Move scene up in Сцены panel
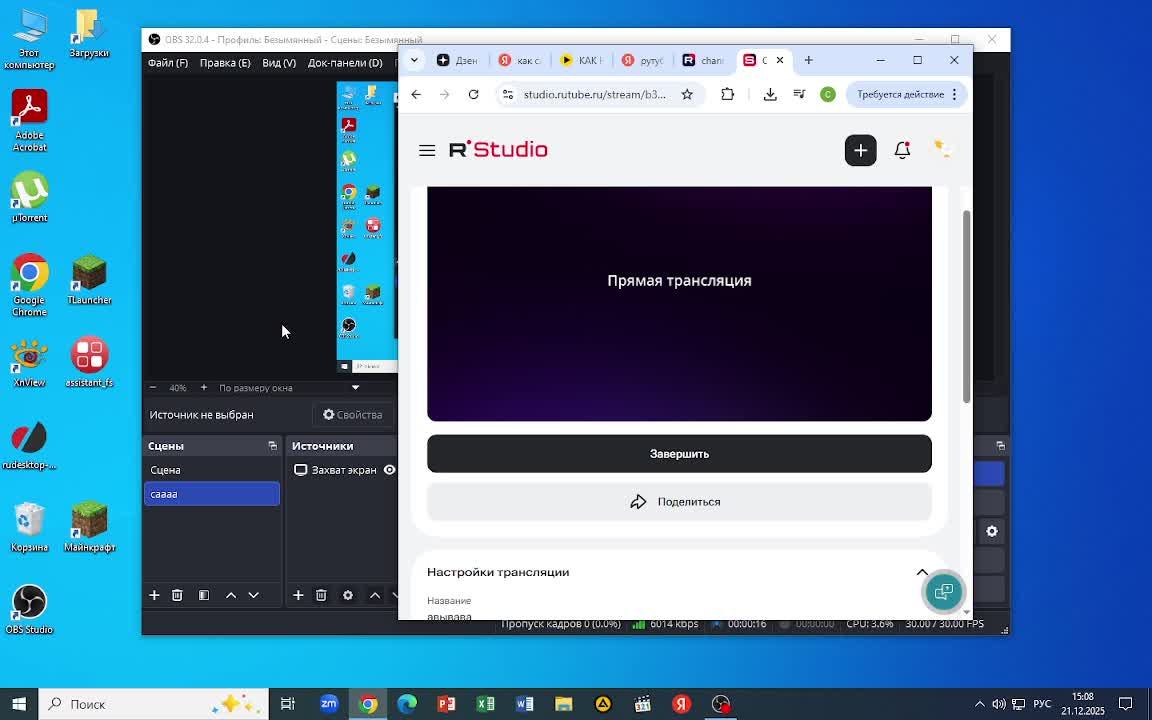Screen dimensions: 1152x720 231,595
